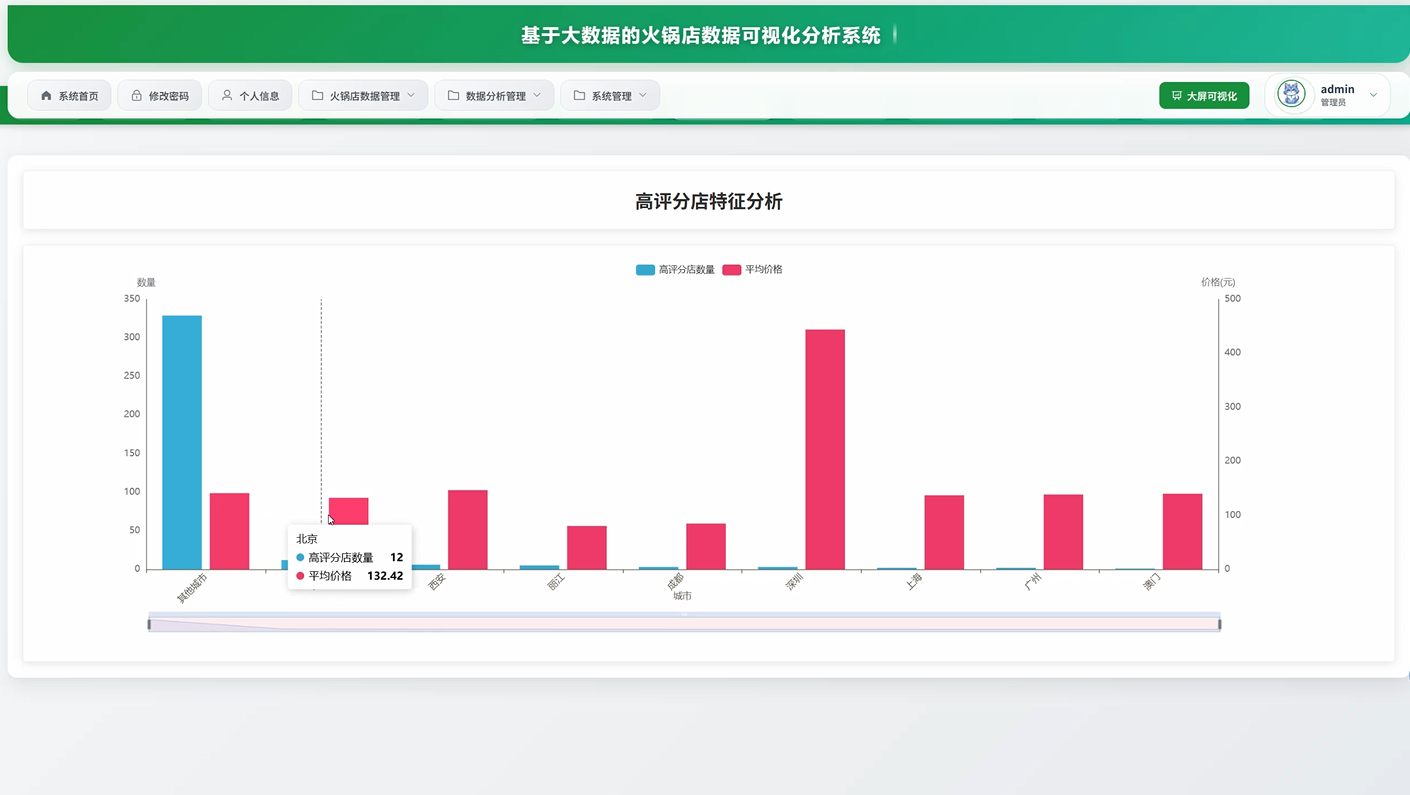Open the 系统管理 menu label
This screenshot has width=1410, height=795.
[x=612, y=96]
